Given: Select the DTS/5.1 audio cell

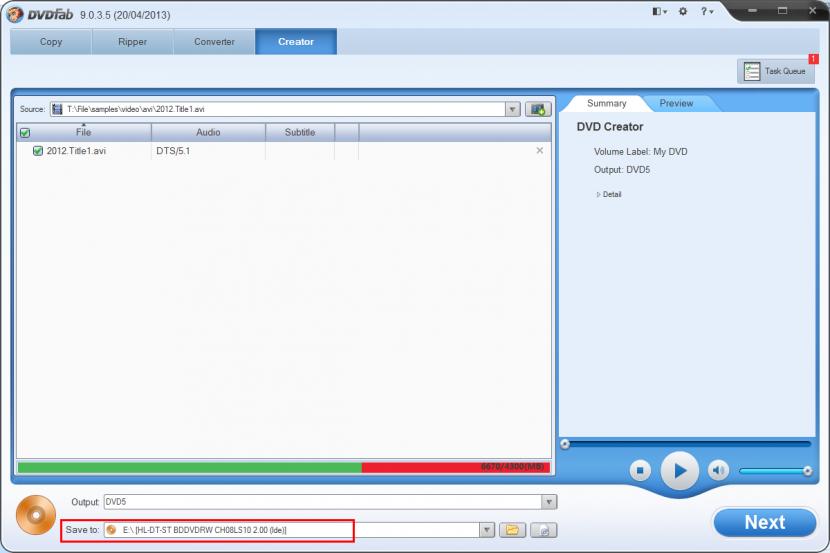Looking at the screenshot, I should pyautogui.click(x=173, y=151).
